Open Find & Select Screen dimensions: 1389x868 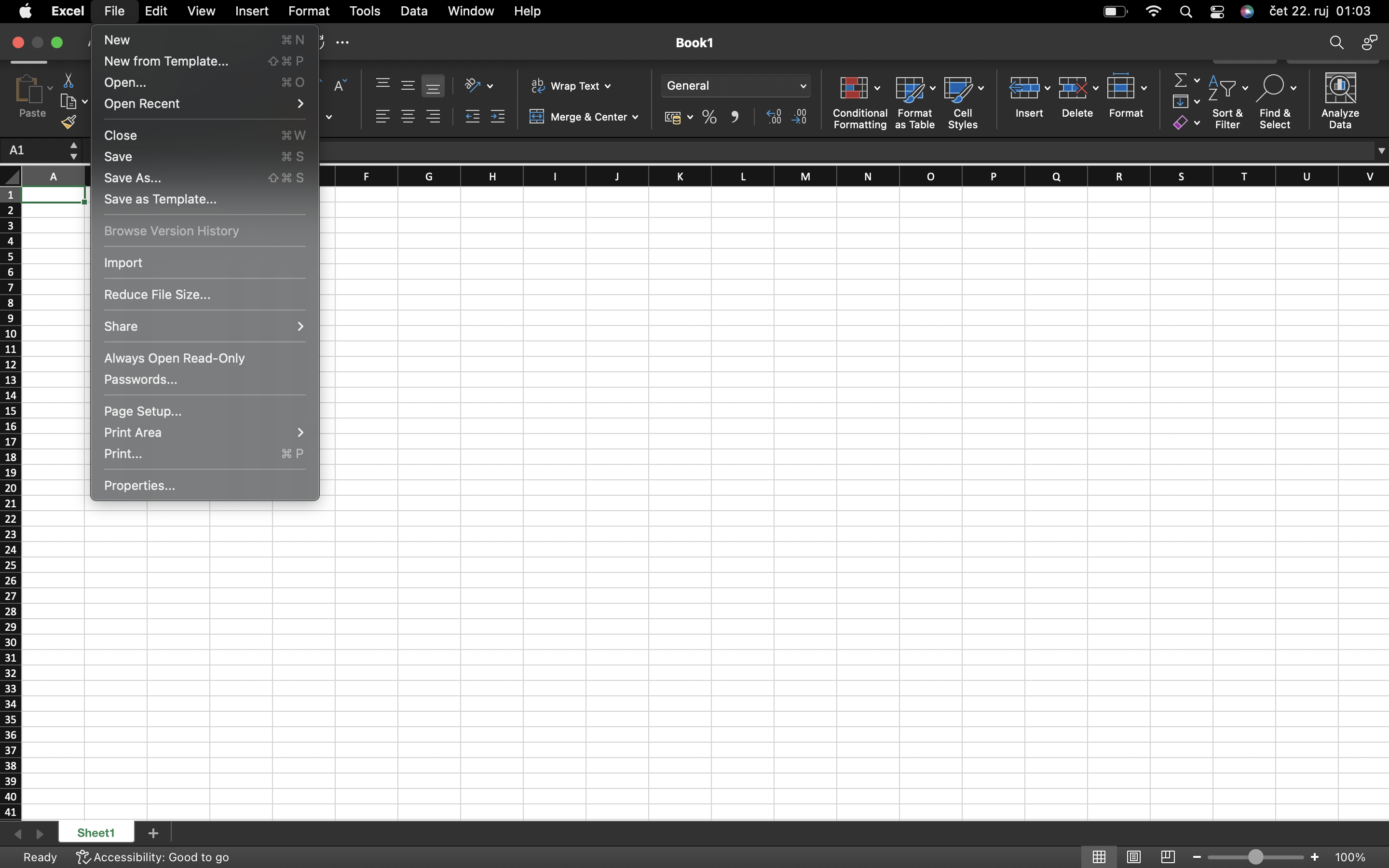1275,102
